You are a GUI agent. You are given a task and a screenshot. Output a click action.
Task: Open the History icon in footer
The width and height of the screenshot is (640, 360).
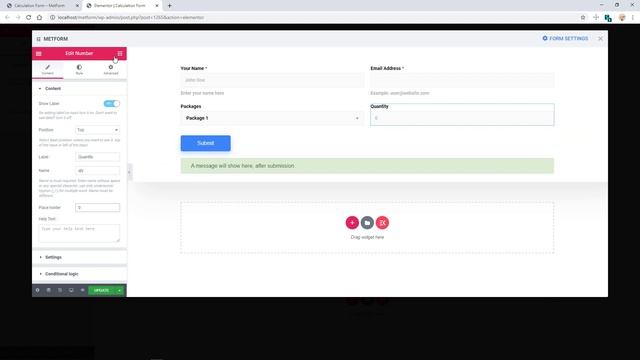(60, 290)
